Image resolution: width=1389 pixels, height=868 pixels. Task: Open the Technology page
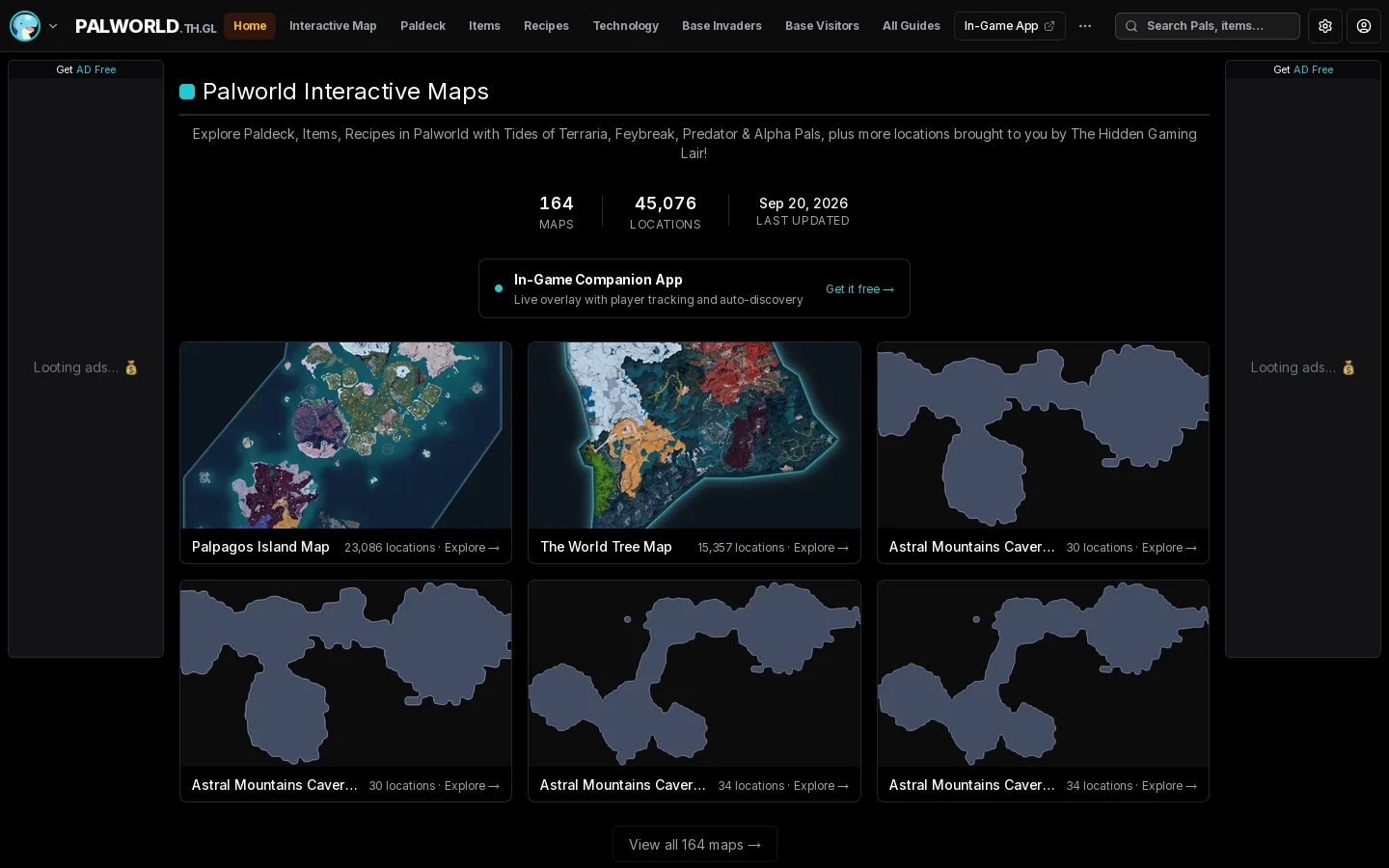625,26
